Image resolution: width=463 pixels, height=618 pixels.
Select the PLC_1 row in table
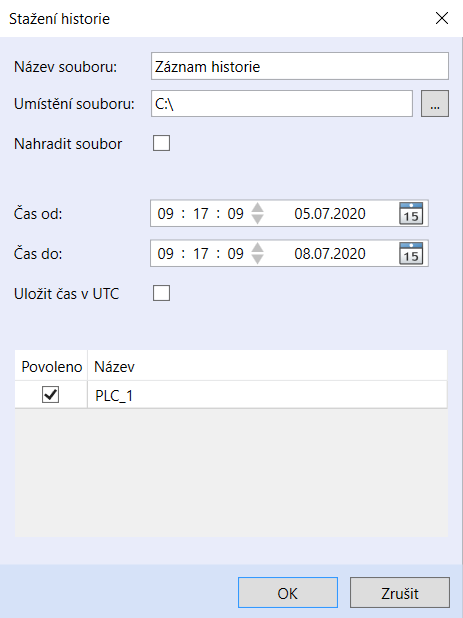[231, 395]
